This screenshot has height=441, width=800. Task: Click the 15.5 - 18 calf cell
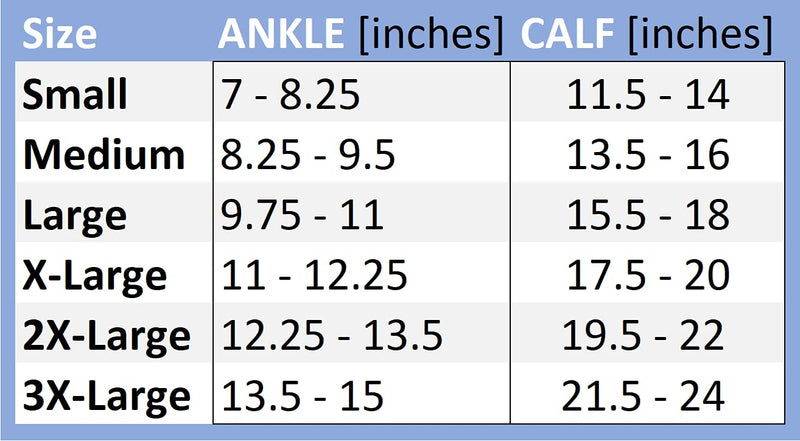click(x=648, y=215)
